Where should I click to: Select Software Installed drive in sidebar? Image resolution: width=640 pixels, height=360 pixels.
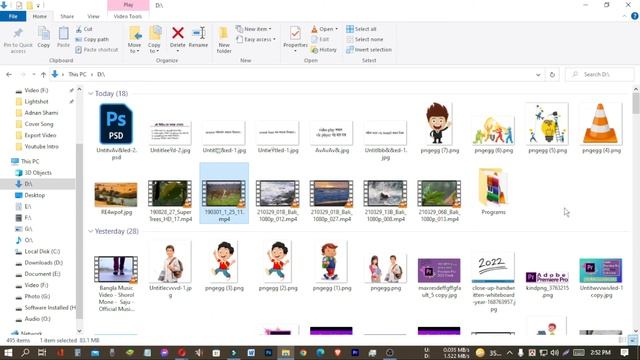pos(50,307)
